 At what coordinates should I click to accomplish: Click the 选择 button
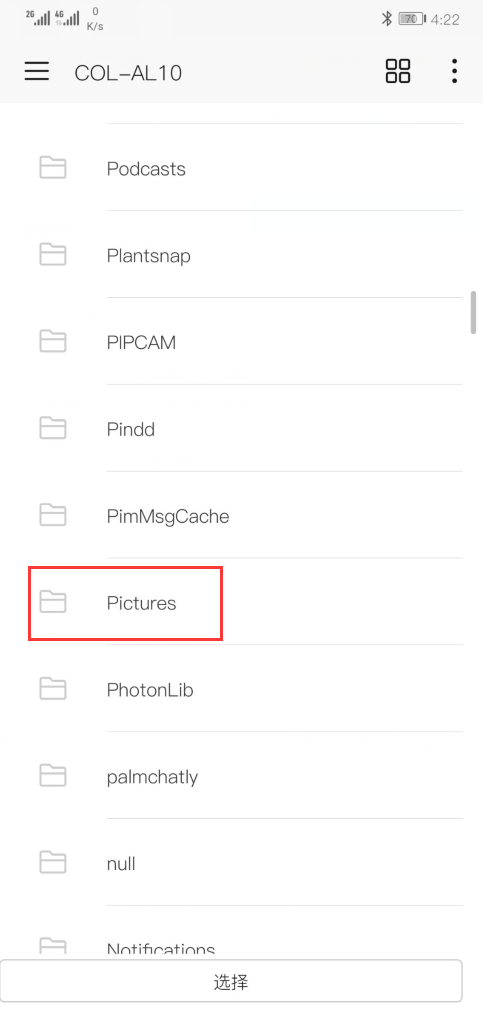click(x=231, y=981)
